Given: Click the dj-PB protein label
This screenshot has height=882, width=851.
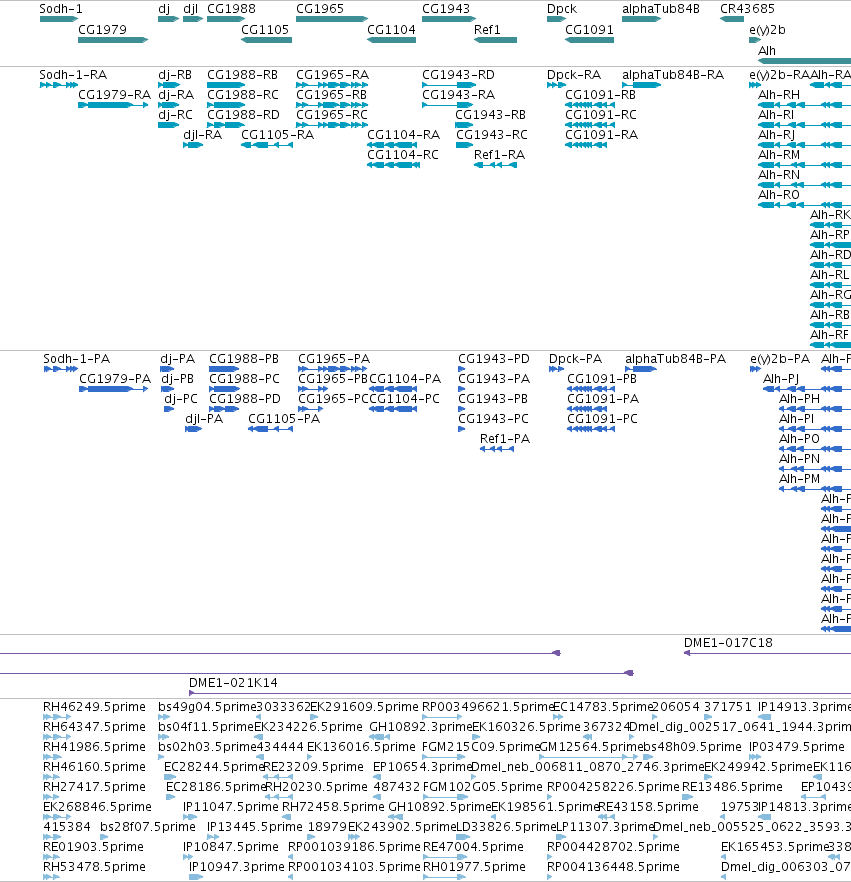Looking at the screenshot, I should [178, 379].
